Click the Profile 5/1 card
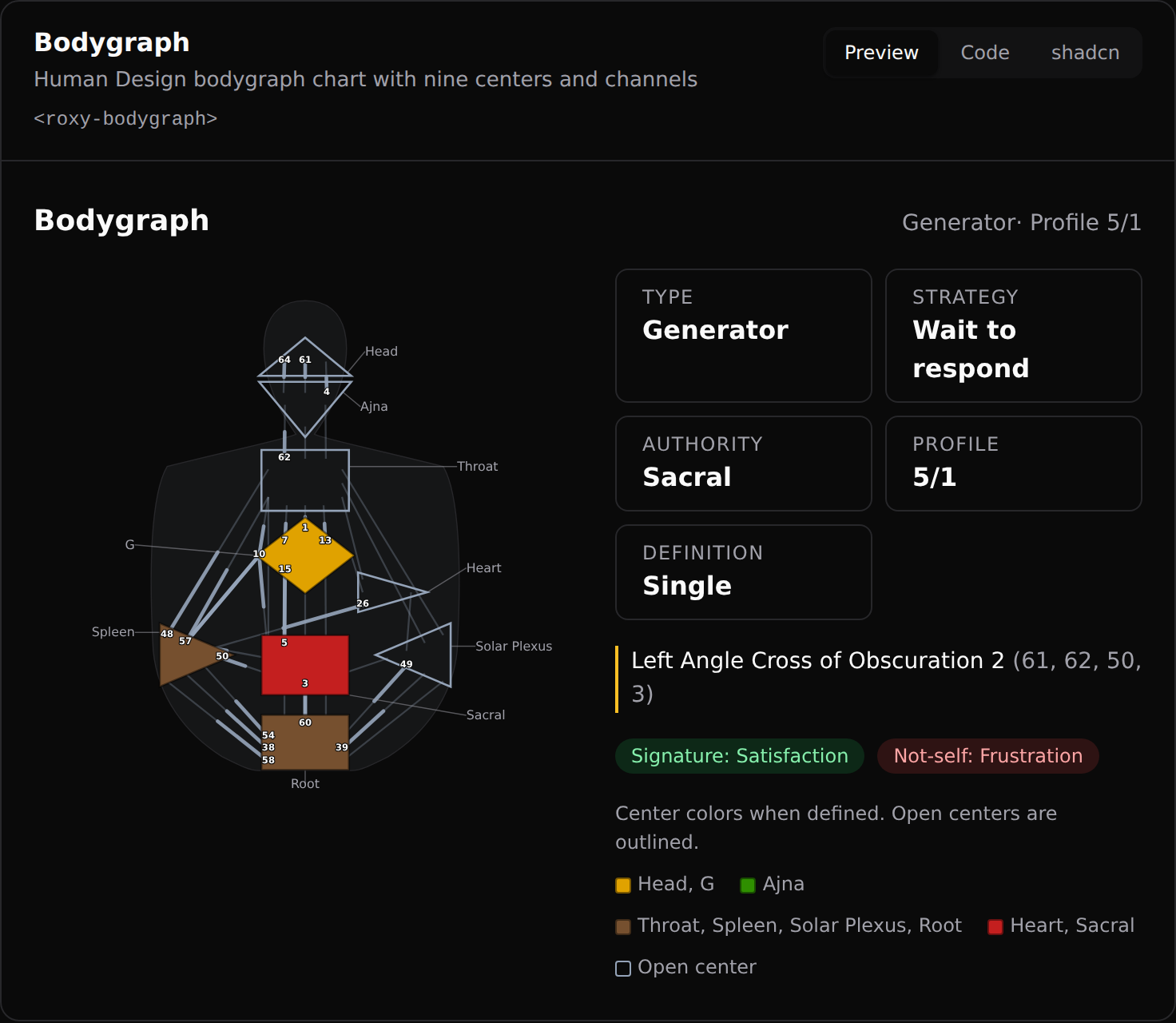The height and width of the screenshot is (1023, 1176). [1014, 464]
